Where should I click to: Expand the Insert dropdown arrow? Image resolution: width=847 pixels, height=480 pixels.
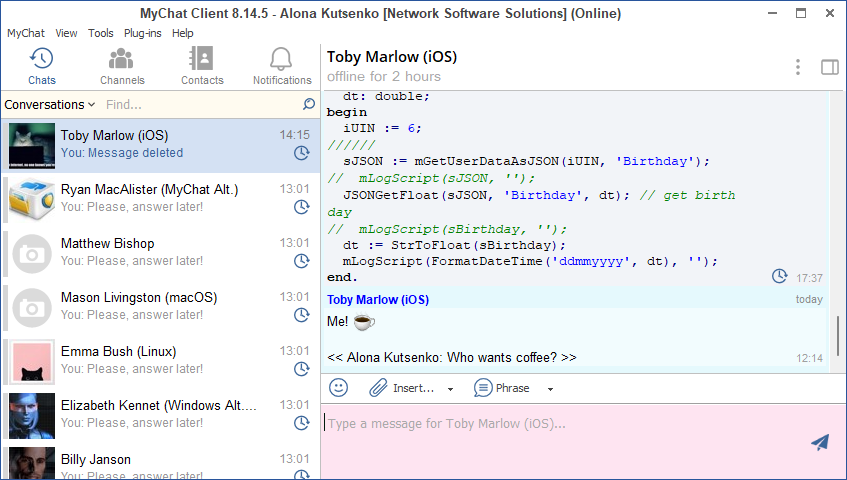(x=450, y=389)
